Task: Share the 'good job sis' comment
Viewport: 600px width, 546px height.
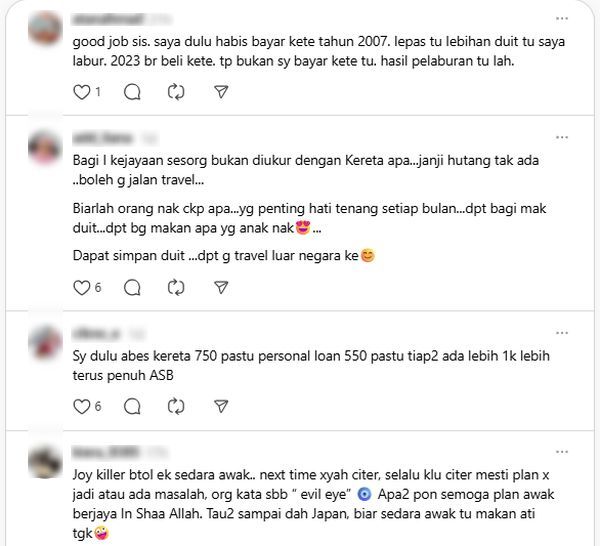Action: pyautogui.click(x=221, y=92)
